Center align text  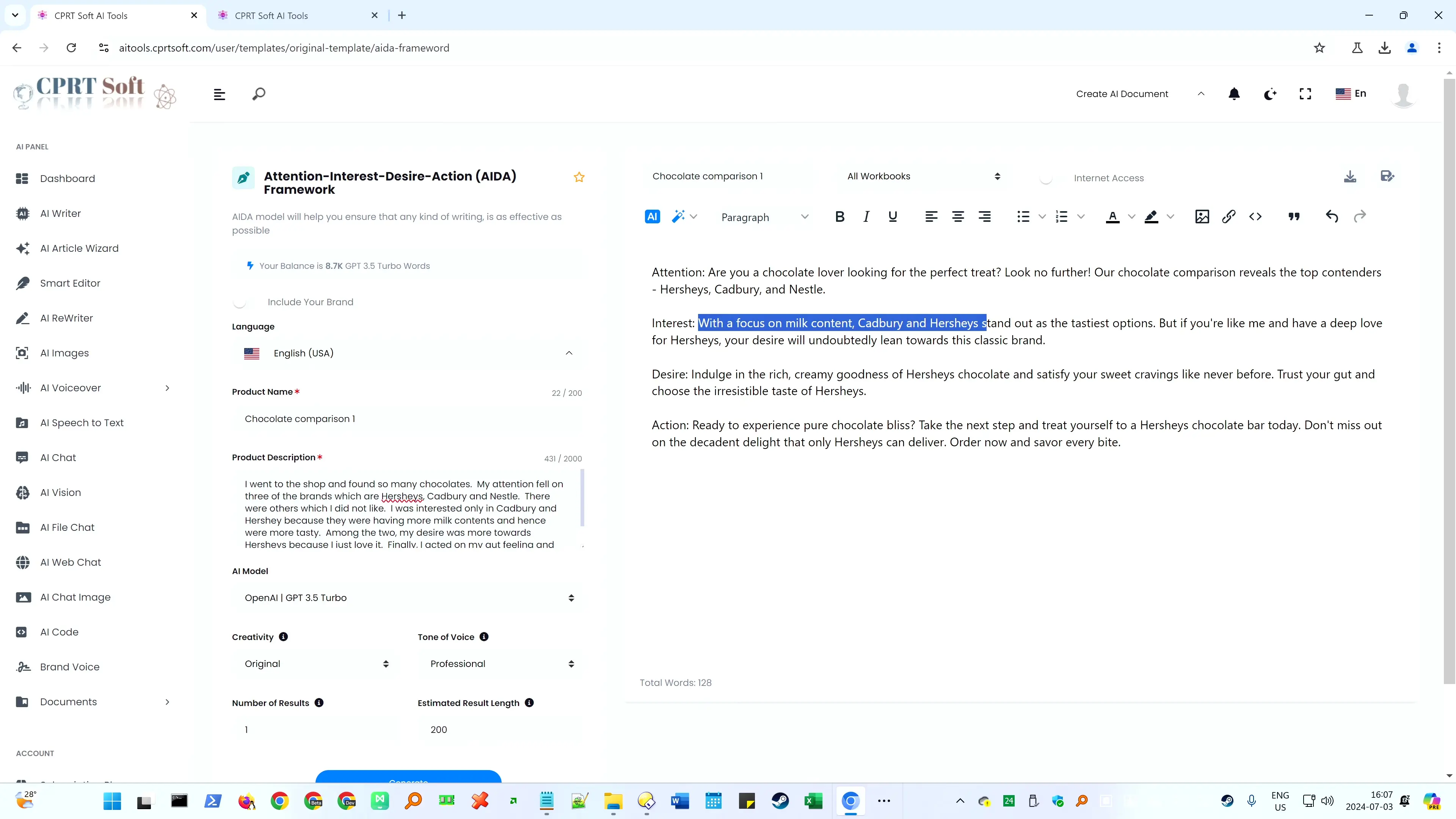coord(957,217)
